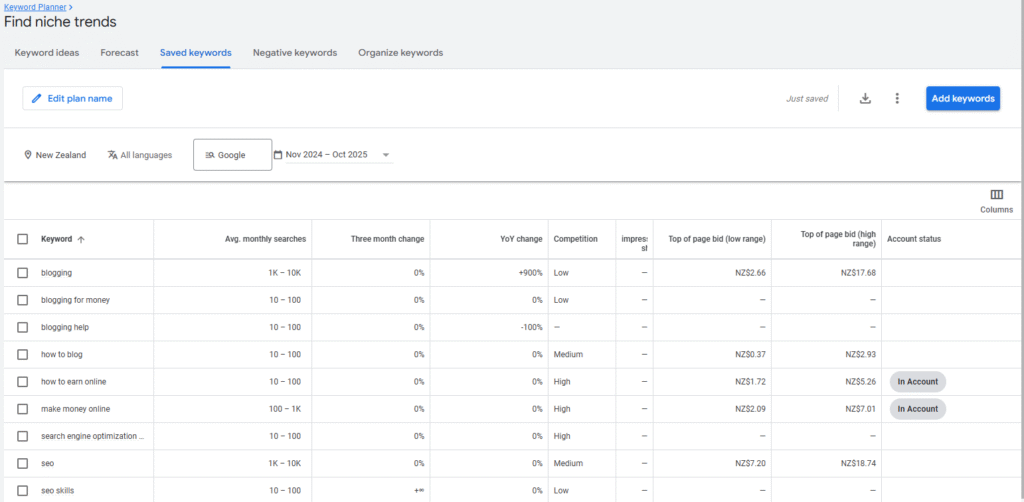Click the search network icon in Google box
This screenshot has height=502, width=1024.
(x=210, y=155)
